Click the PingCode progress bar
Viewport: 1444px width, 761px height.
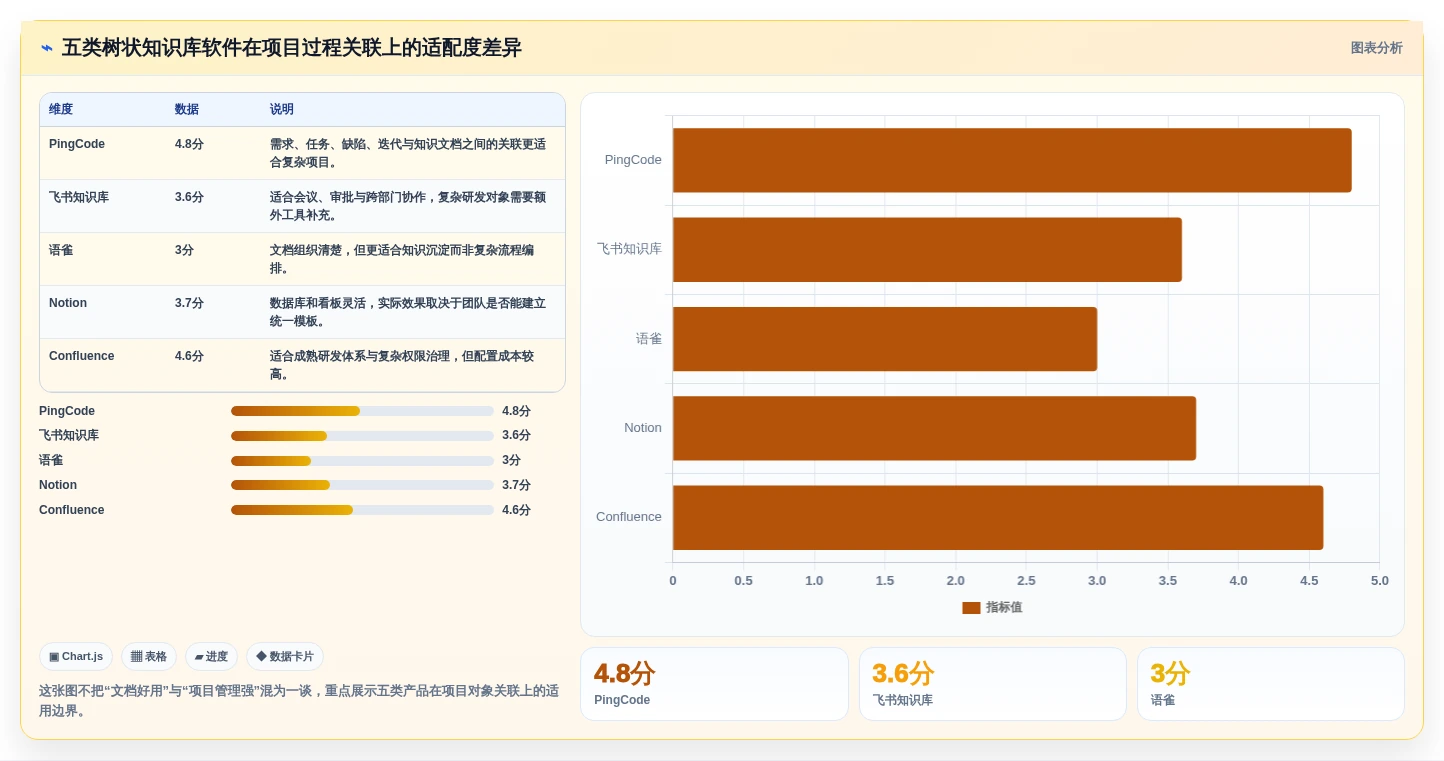coord(362,411)
